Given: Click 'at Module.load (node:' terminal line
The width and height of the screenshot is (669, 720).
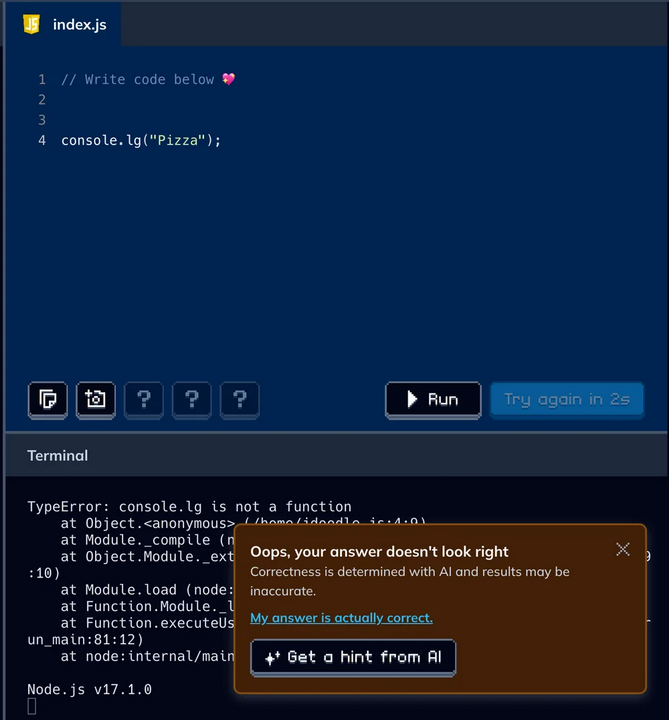Looking at the screenshot, I should (147, 590).
